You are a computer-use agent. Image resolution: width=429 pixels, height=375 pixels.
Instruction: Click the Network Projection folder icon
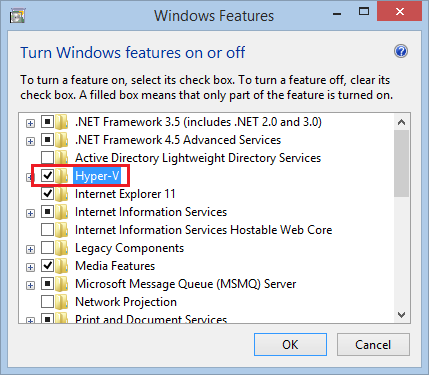(62, 302)
